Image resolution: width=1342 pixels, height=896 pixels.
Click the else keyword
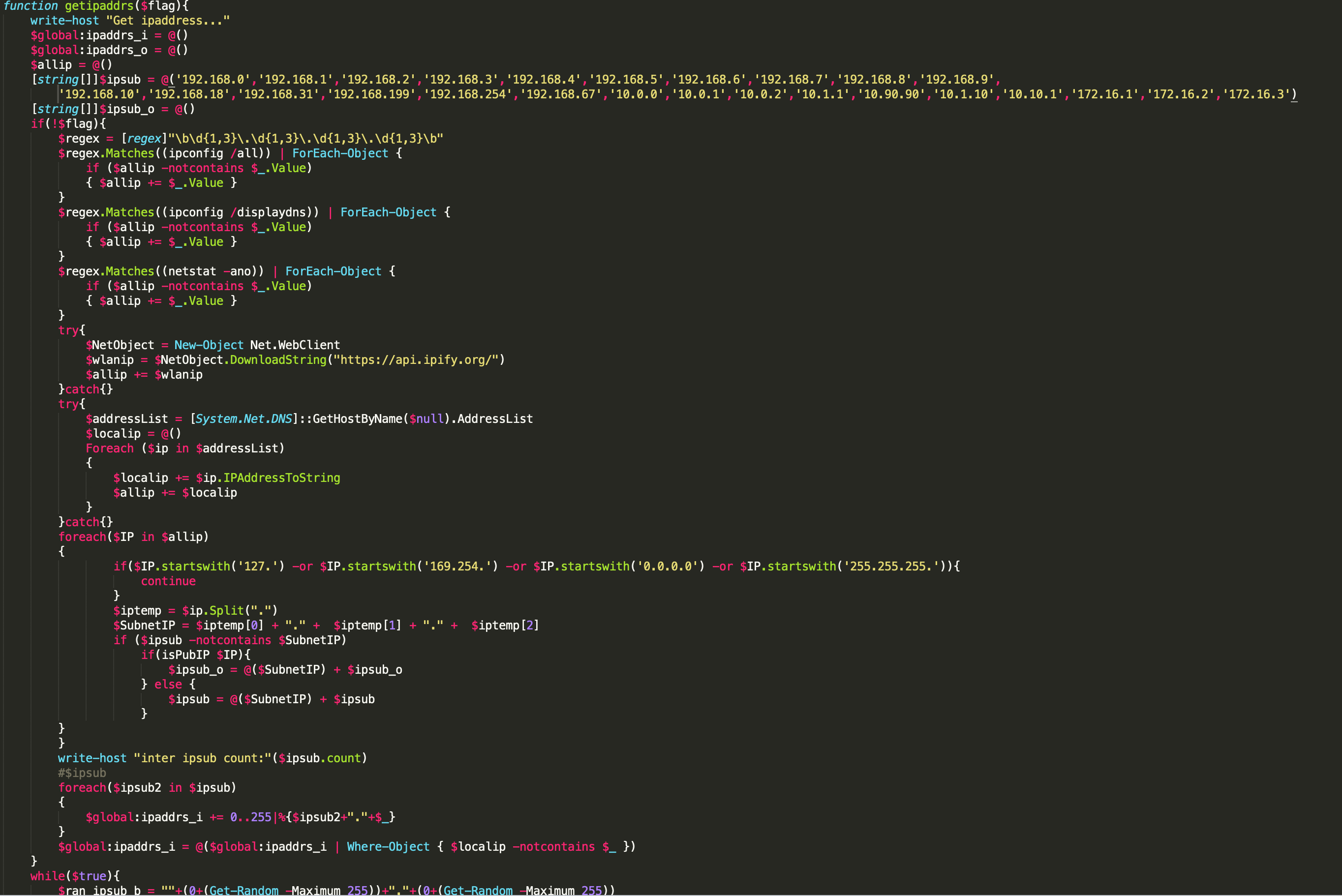(168, 685)
